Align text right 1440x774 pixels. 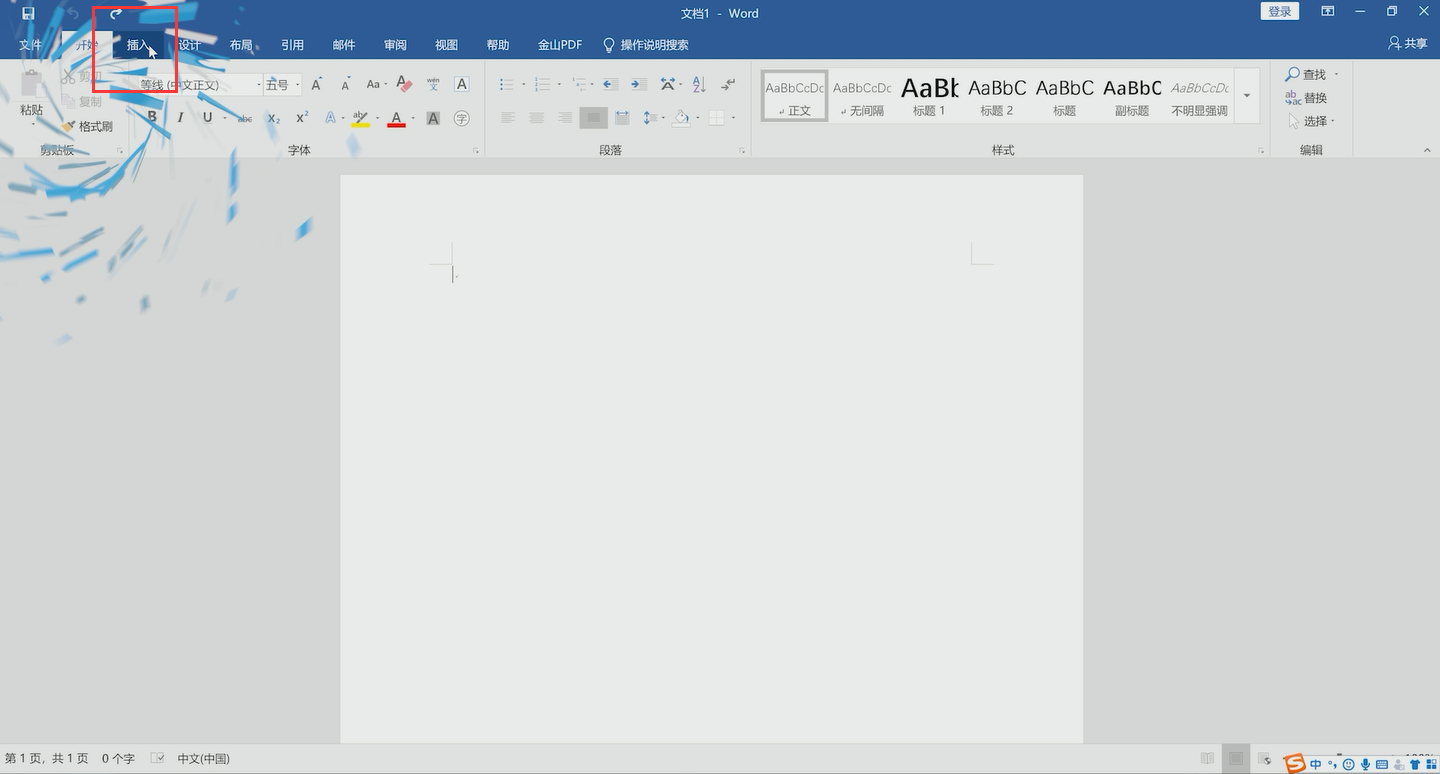565,118
